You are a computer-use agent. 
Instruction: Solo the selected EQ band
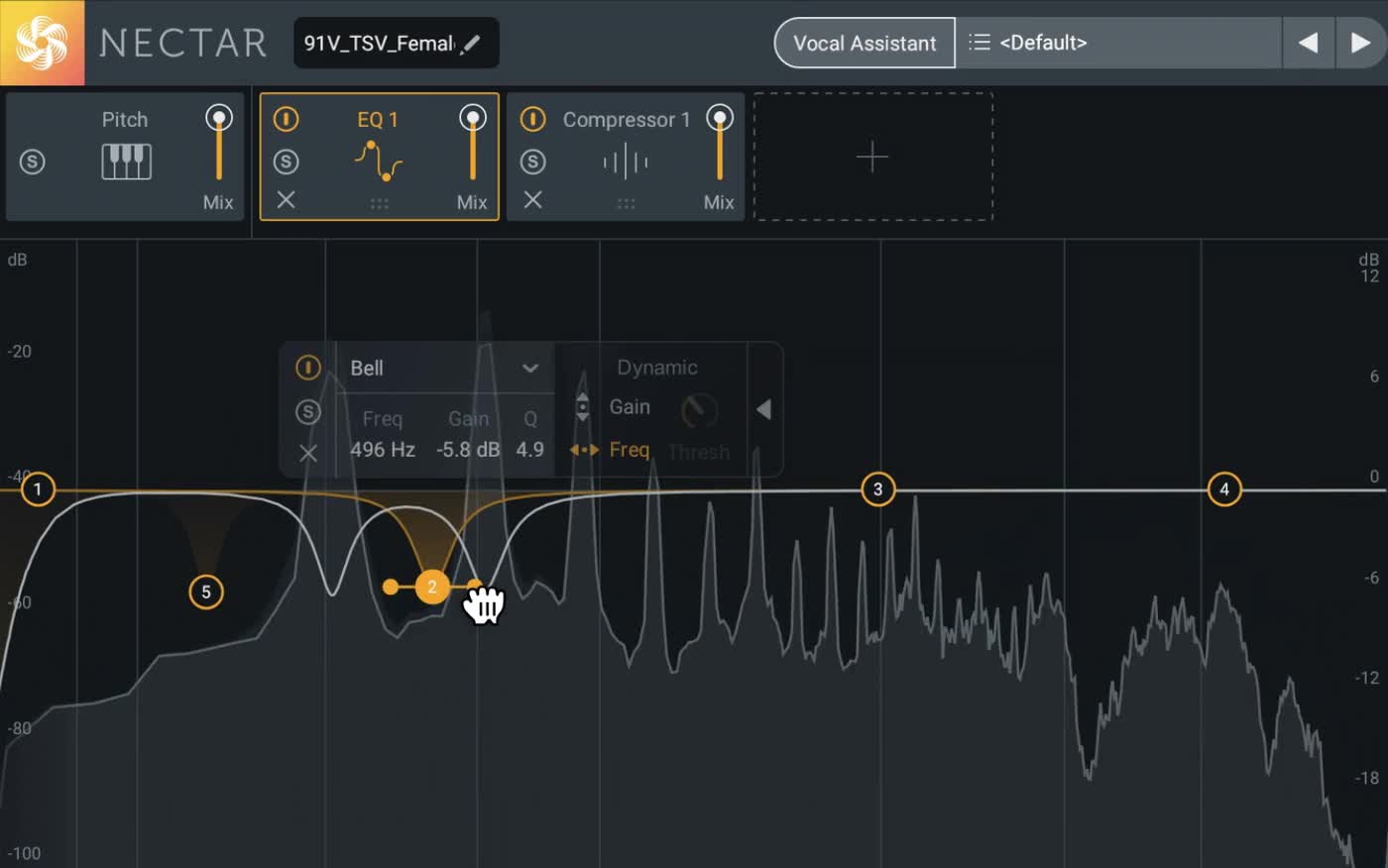[x=308, y=412]
